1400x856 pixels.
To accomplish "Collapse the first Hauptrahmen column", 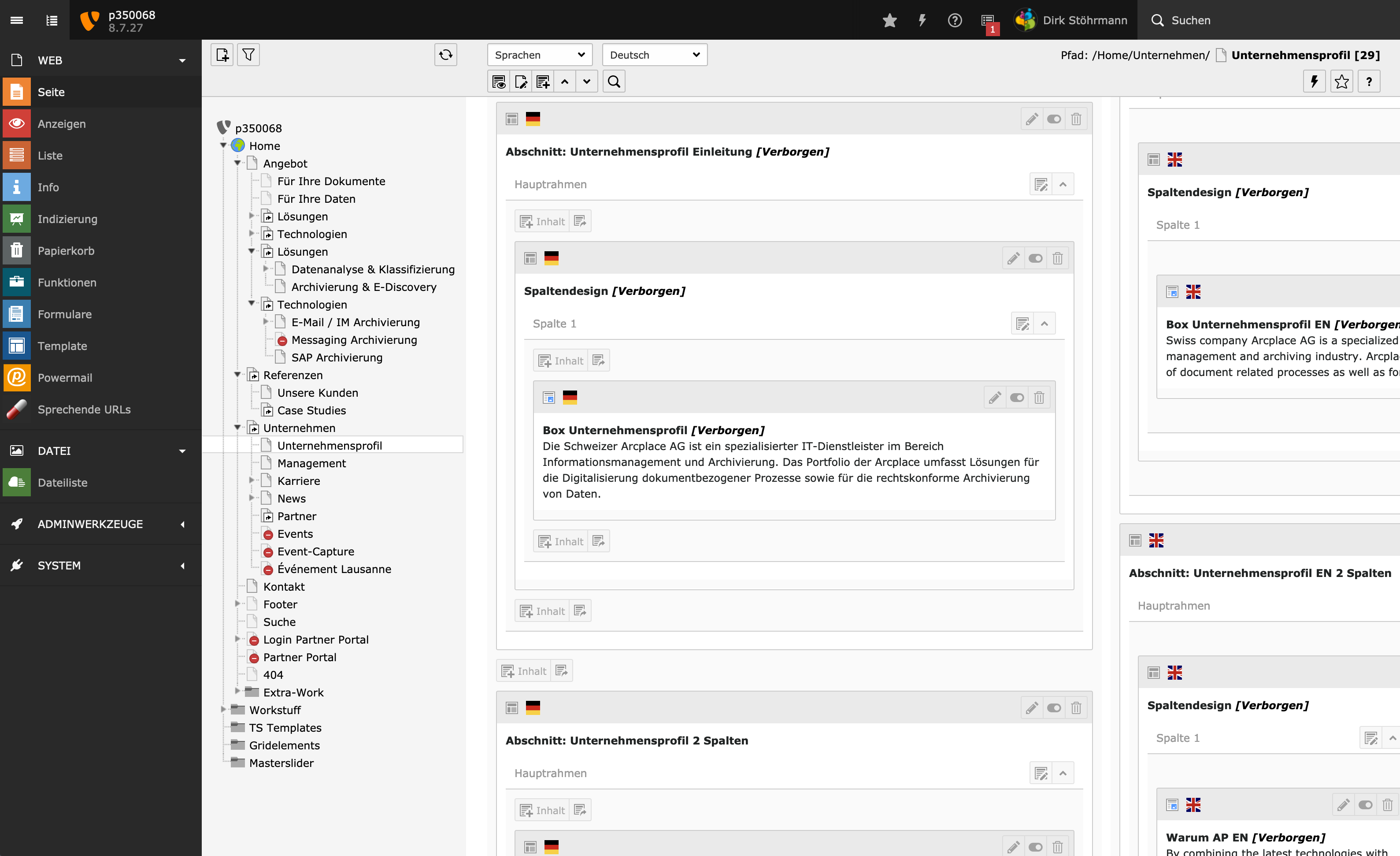I will tap(1063, 184).
